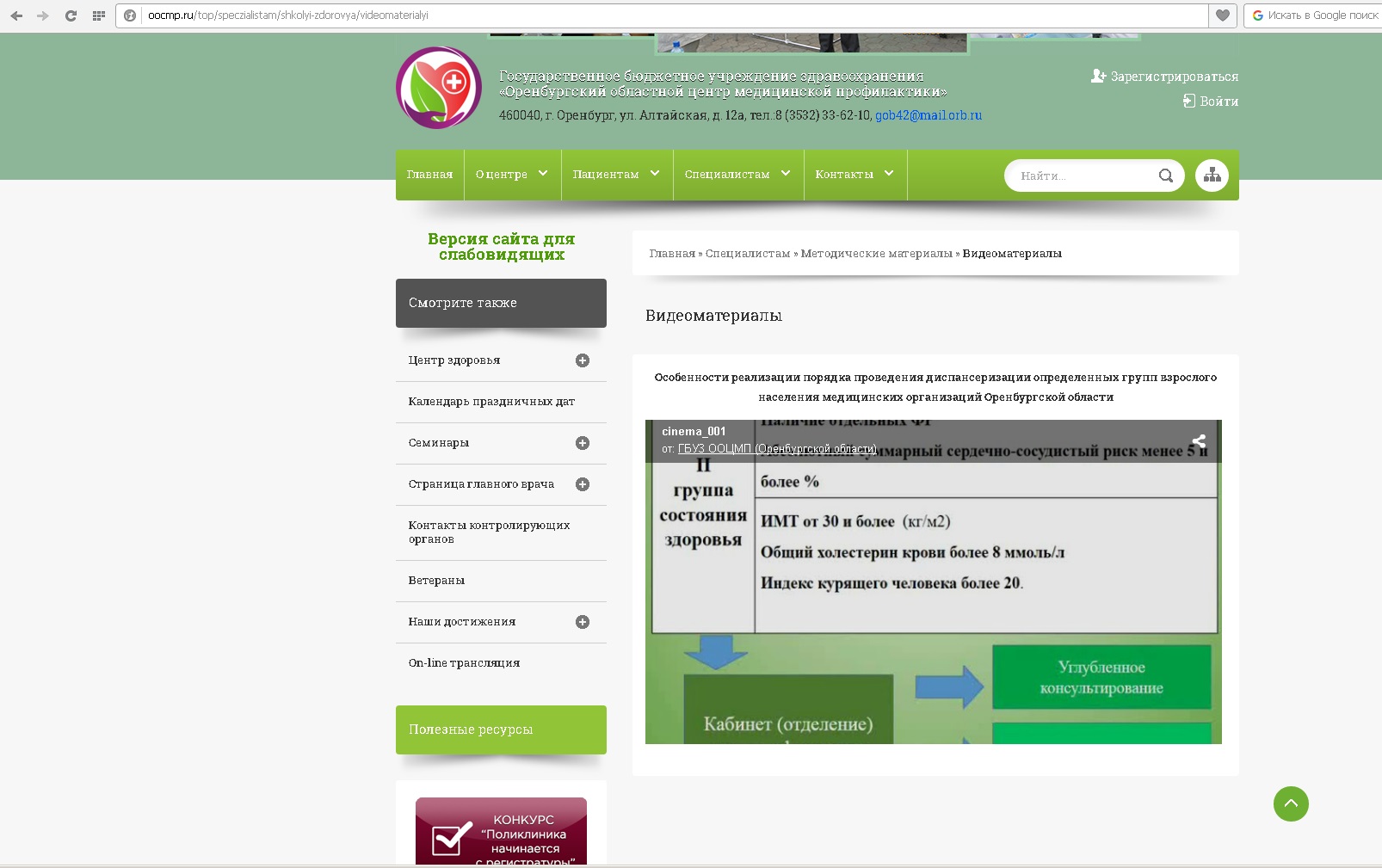Click the search magnifier icon
The image size is (1382, 868).
(x=1166, y=175)
